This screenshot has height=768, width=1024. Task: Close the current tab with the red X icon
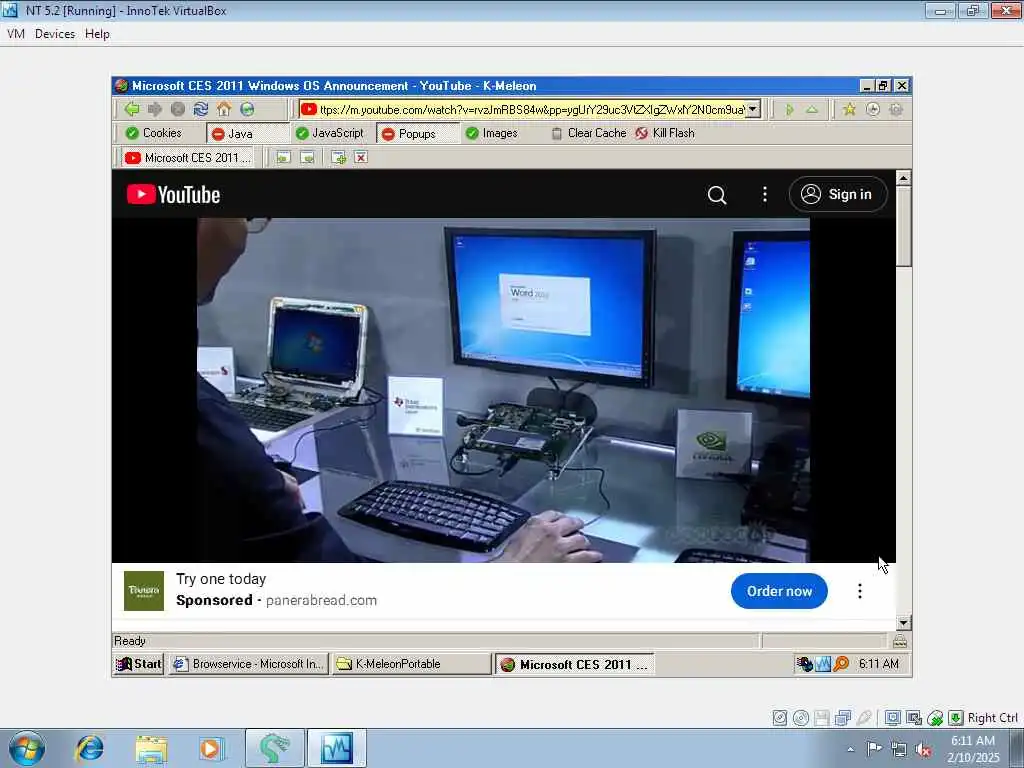coord(360,157)
